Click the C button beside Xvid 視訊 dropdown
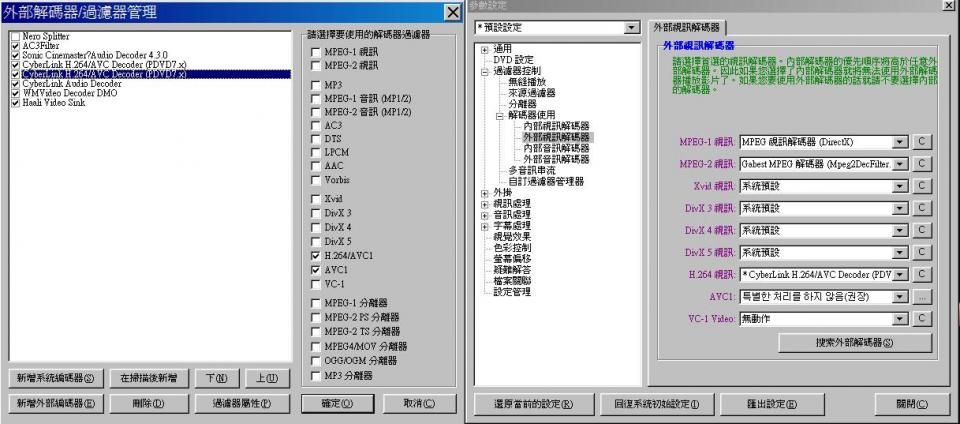 coord(922,186)
